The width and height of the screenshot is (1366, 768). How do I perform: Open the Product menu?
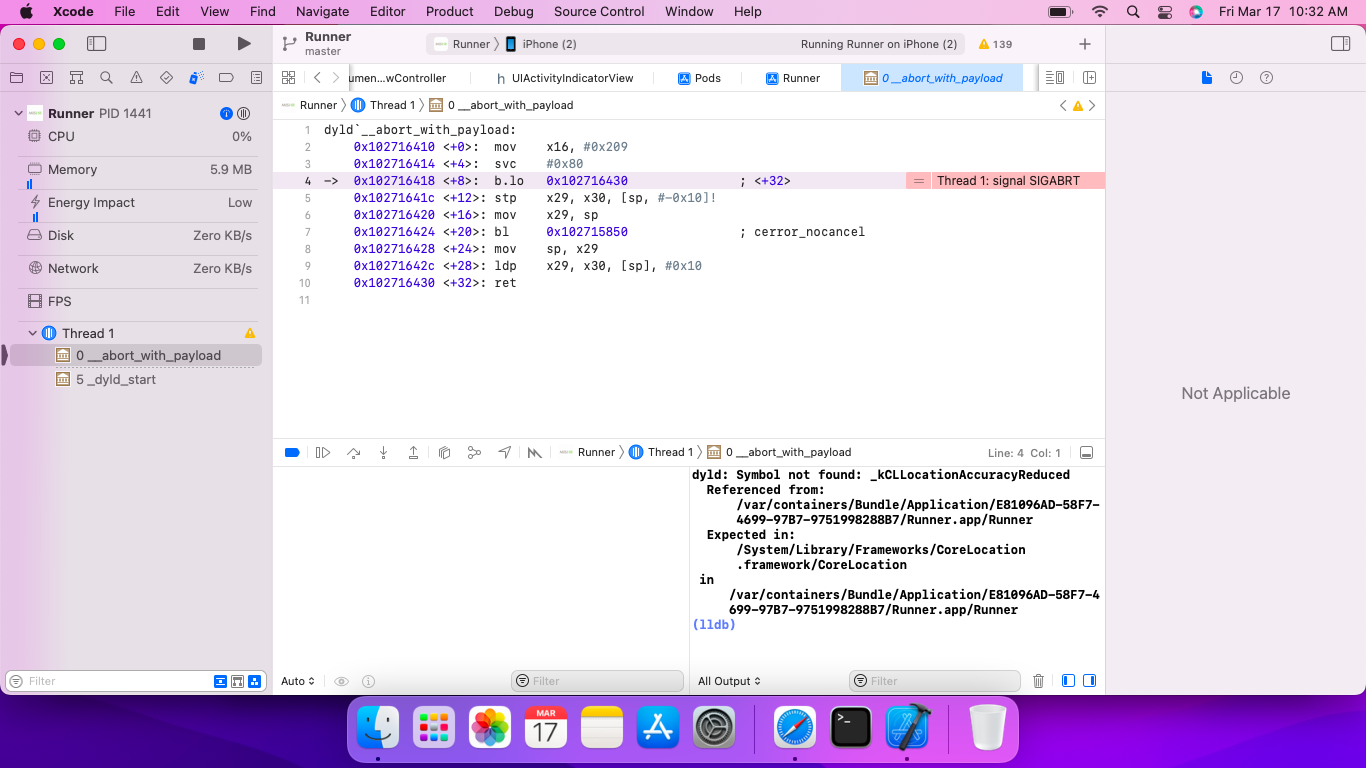point(450,12)
